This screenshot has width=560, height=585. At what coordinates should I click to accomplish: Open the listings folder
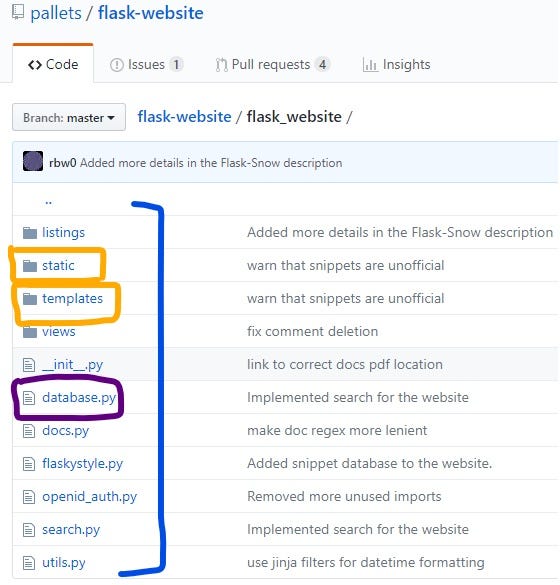pyautogui.click(x=63, y=232)
